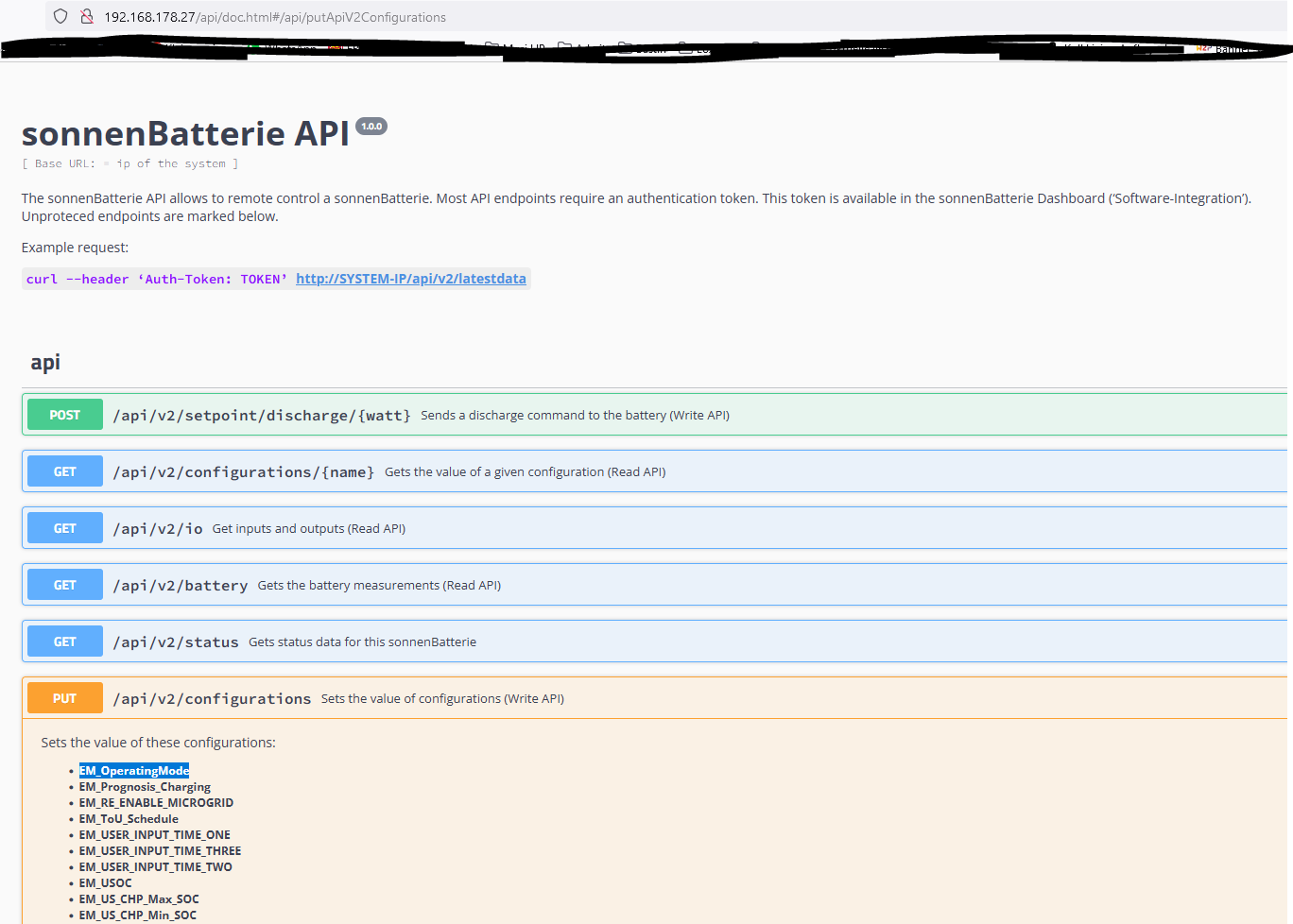Click EM_US_CHP_Min_SOC list item
The width and height of the screenshot is (1293, 924).
tap(138, 915)
